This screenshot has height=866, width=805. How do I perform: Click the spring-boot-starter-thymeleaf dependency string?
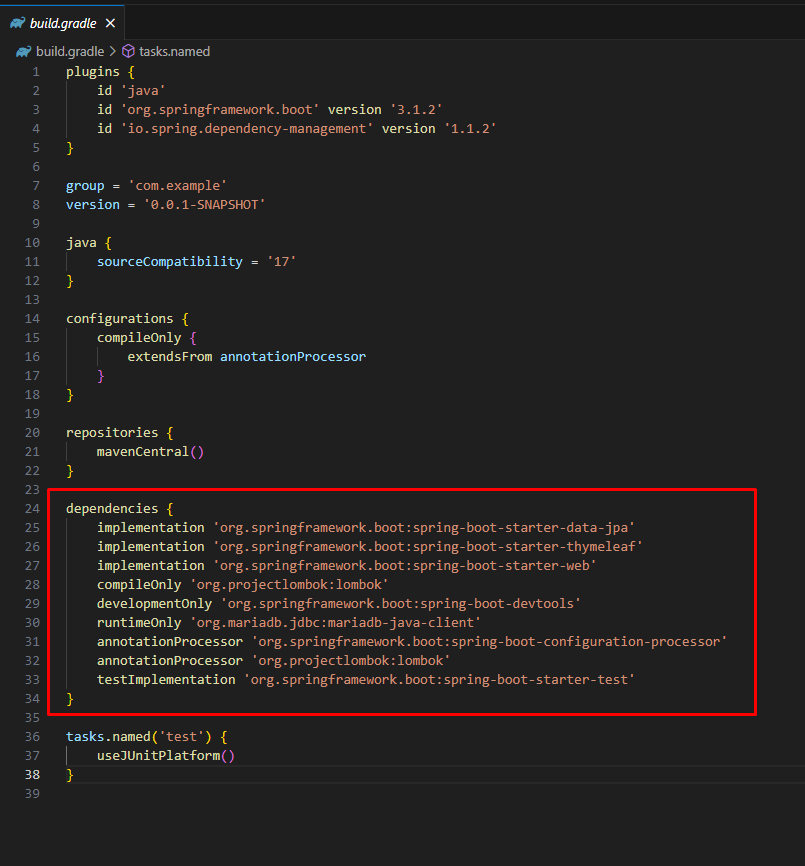(428, 546)
